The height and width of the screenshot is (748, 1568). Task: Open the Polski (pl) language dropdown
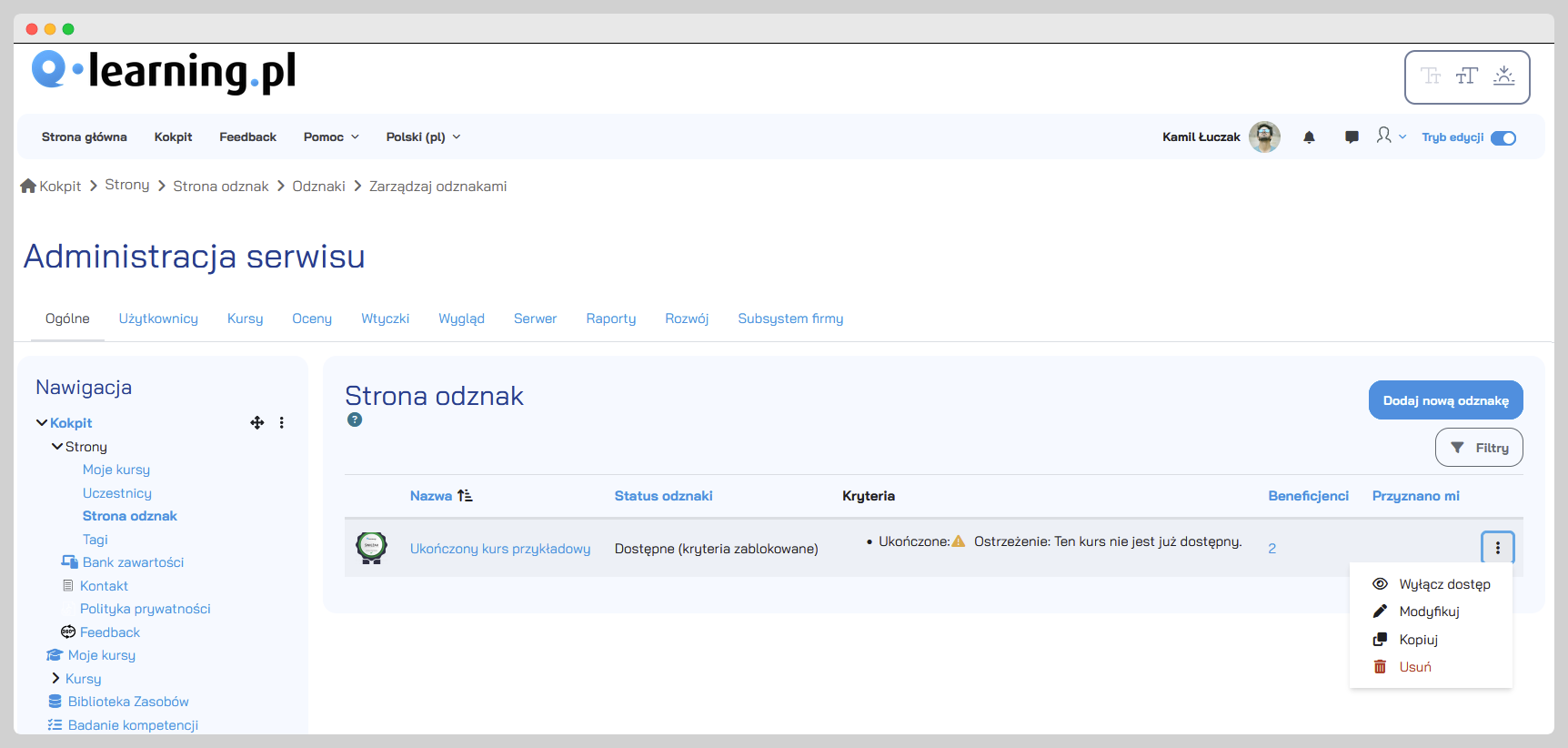point(423,137)
